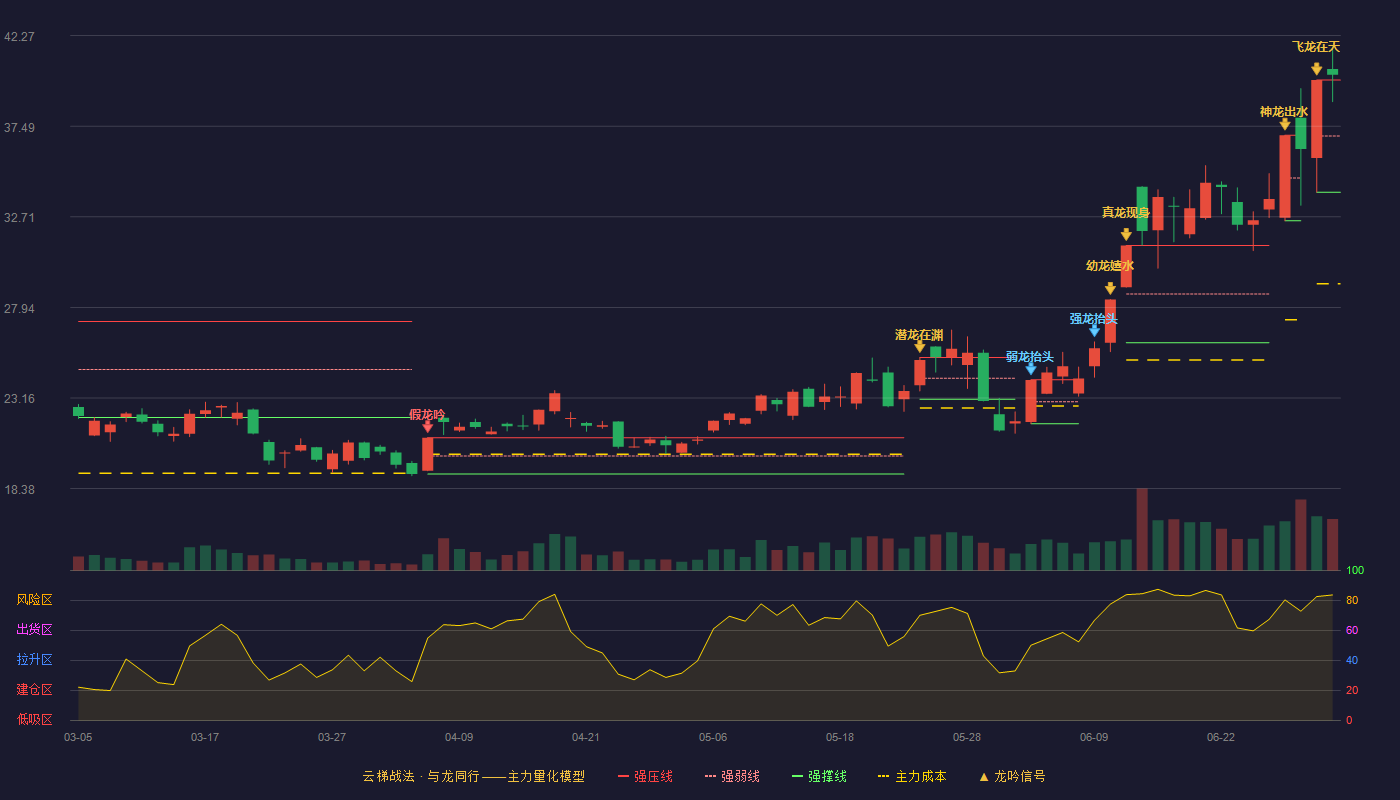Click the 神龙出水 signal arrow marker
Viewport: 1400px width, 800px height.
tap(1285, 124)
